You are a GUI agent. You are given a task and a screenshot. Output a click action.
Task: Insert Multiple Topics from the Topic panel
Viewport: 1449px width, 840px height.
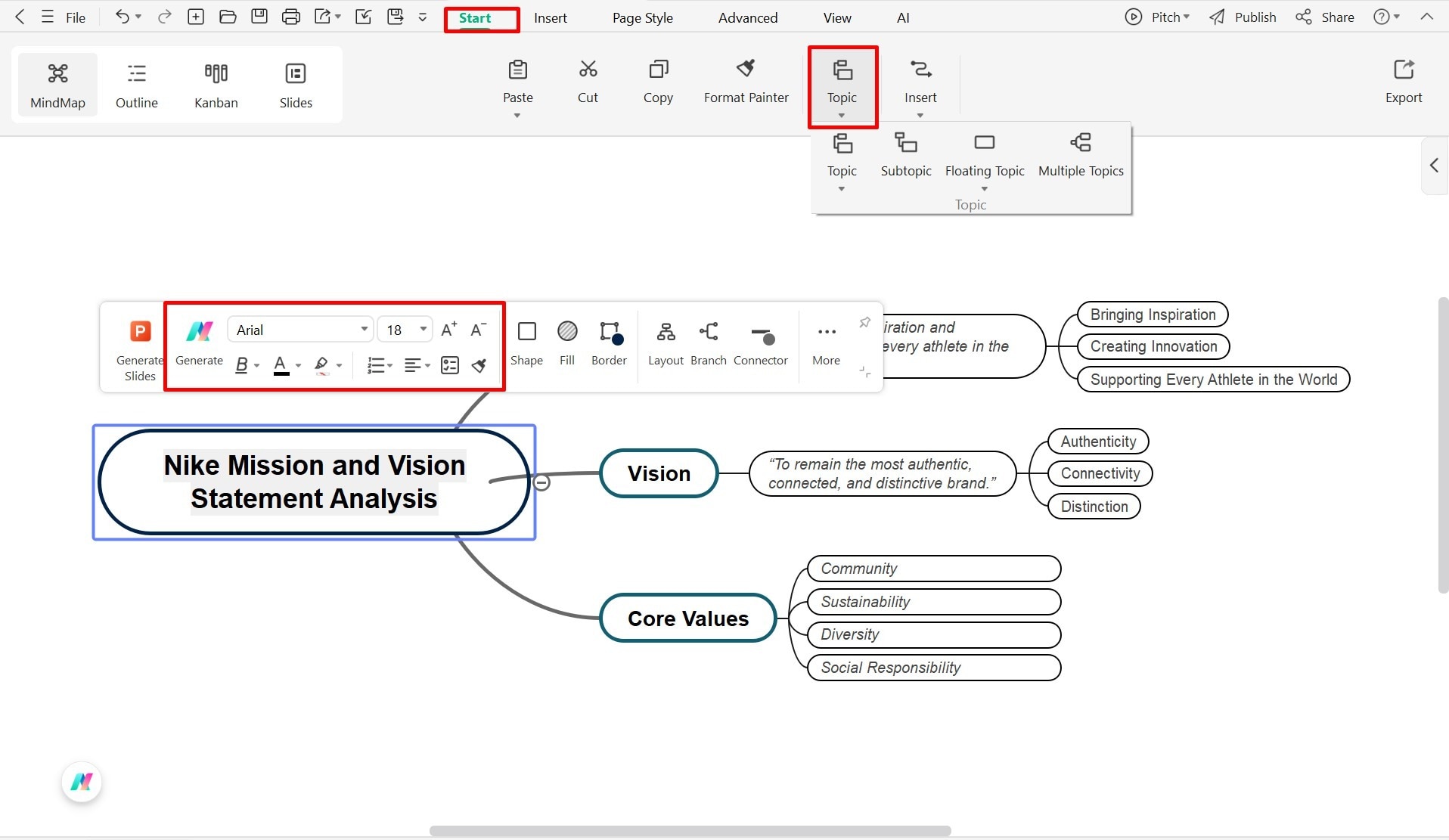[x=1081, y=156]
